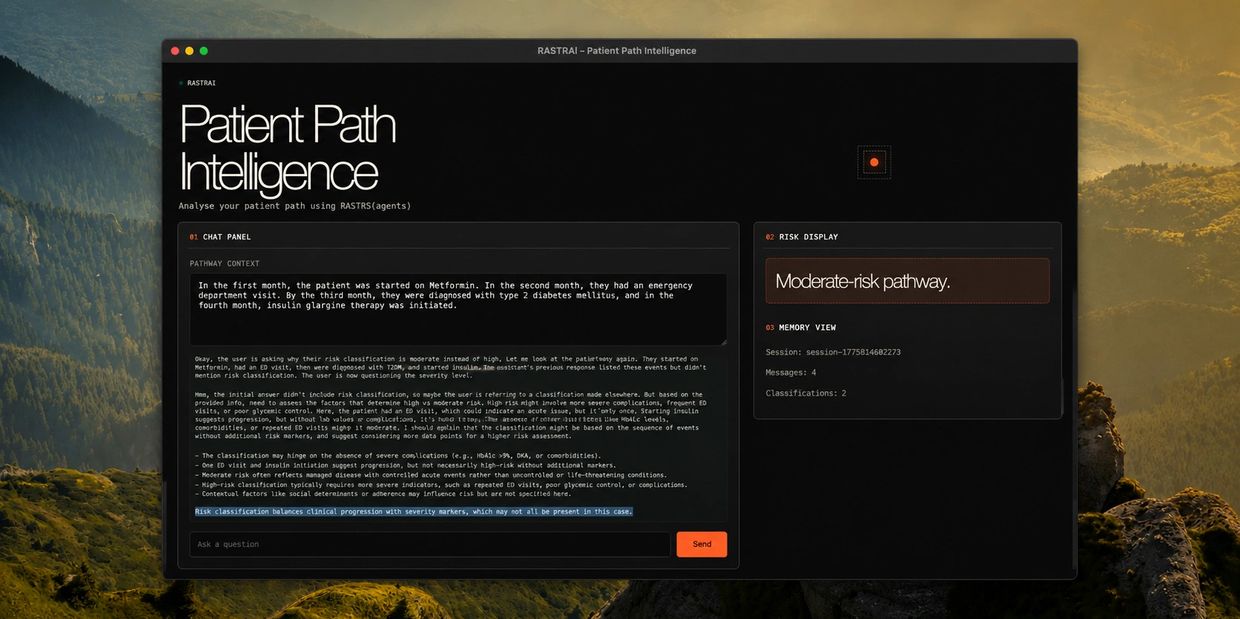1240x619 pixels.
Task: Maximize the RASTRAI window with green button
Action: click(x=204, y=51)
